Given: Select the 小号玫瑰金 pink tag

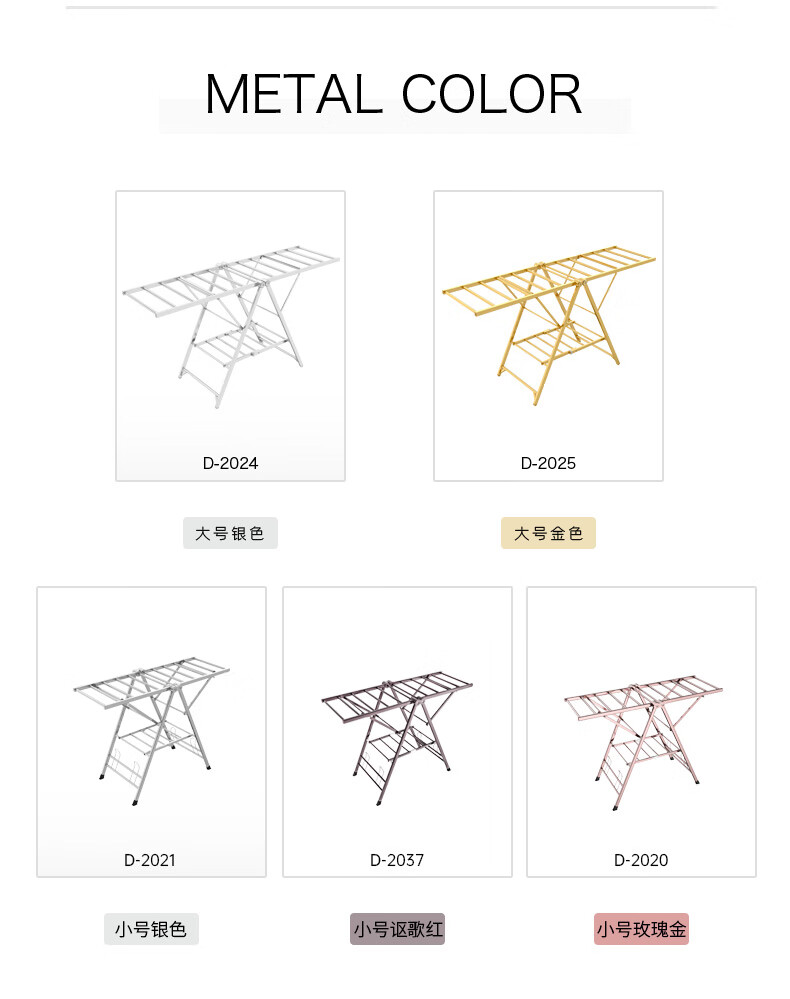Looking at the screenshot, I should coord(641,929).
